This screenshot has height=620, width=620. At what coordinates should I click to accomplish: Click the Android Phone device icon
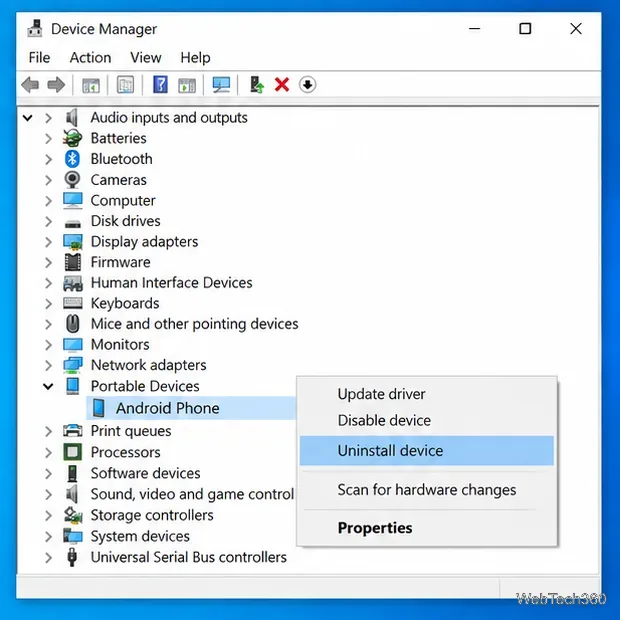98,408
